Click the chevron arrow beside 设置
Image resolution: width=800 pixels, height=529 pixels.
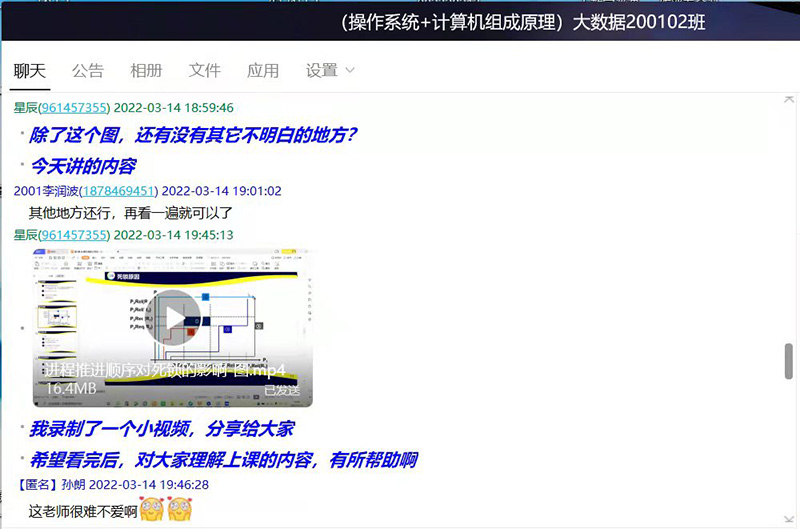(x=349, y=71)
